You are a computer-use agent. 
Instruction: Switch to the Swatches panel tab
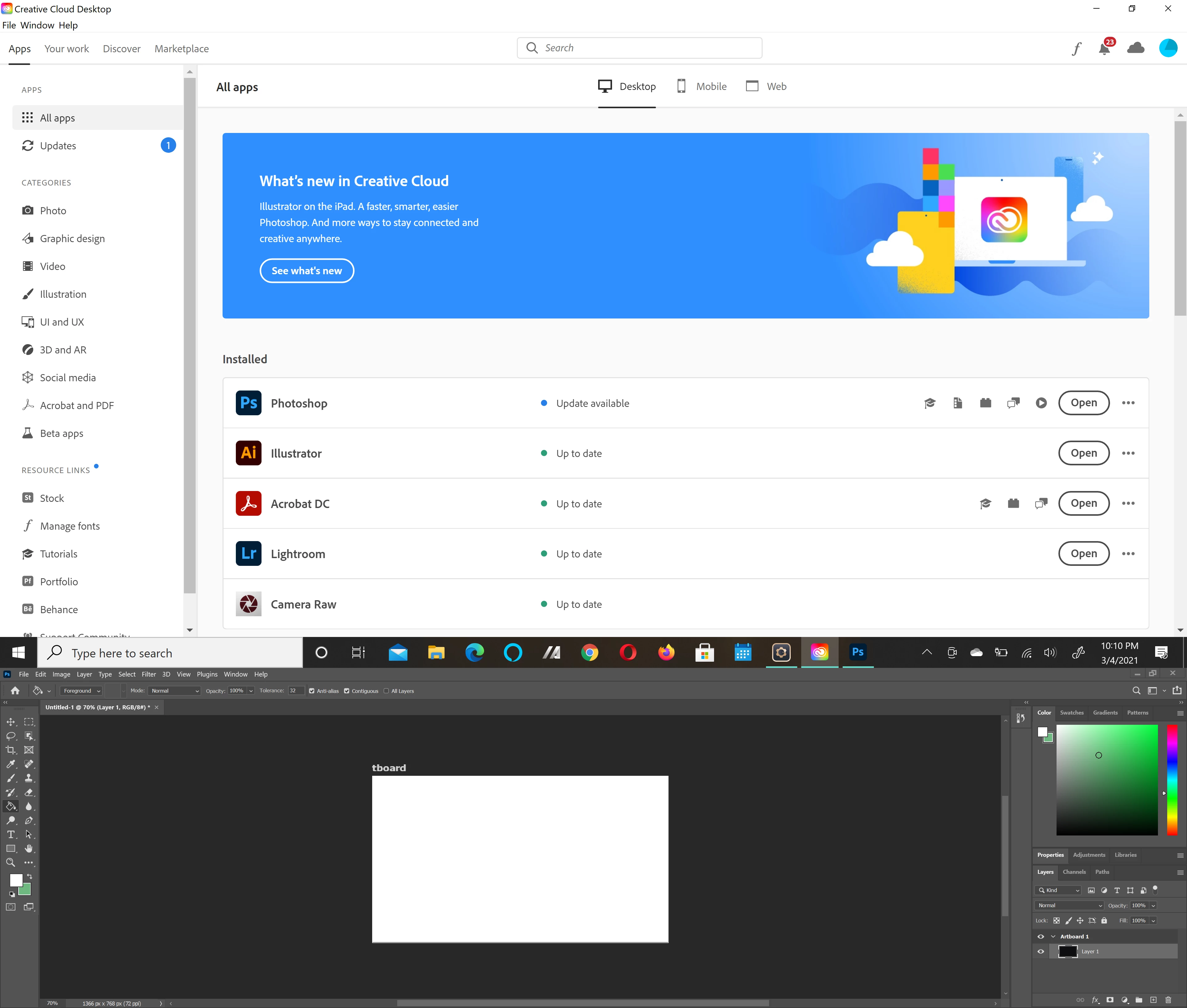pyautogui.click(x=1072, y=713)
